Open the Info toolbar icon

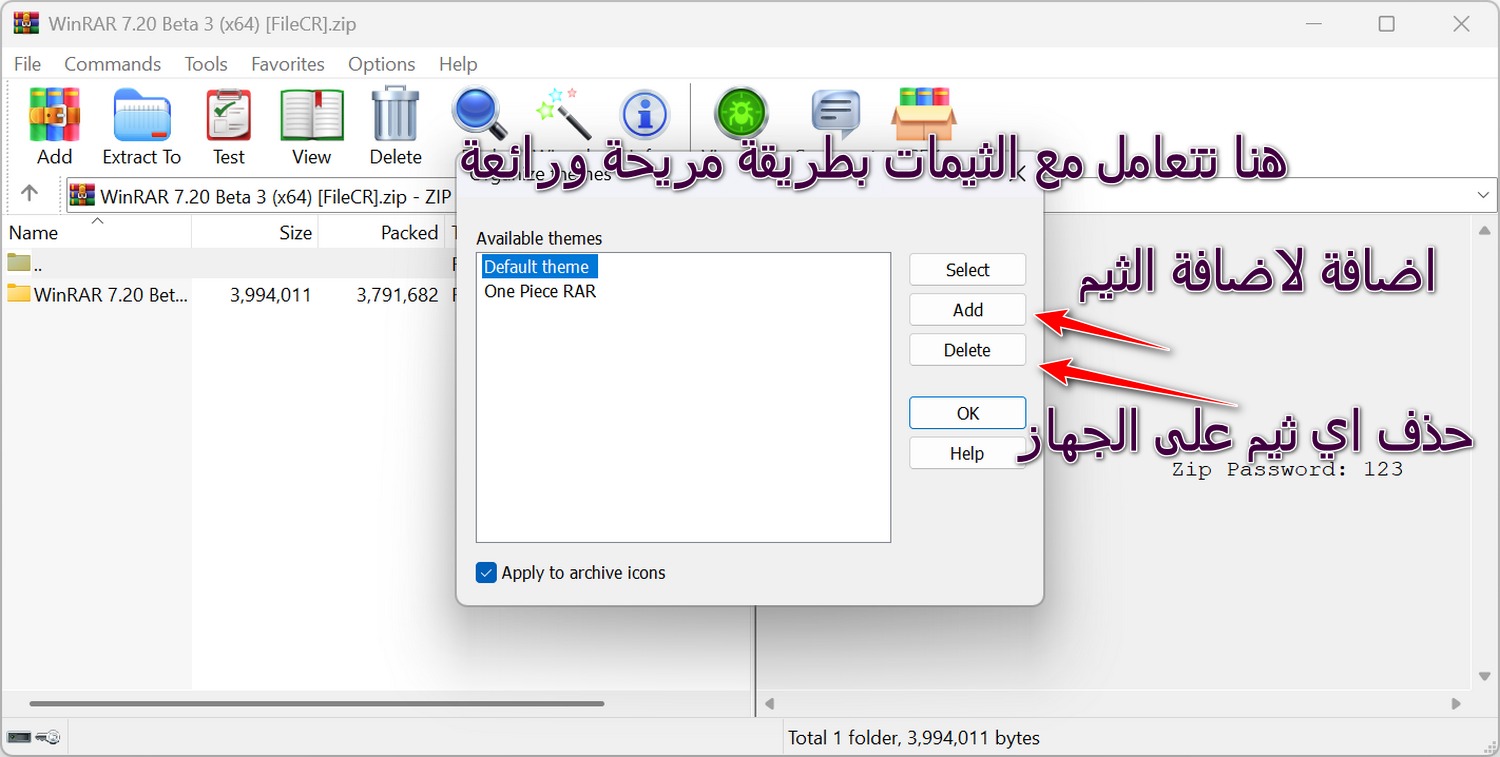tap(644, 115)
